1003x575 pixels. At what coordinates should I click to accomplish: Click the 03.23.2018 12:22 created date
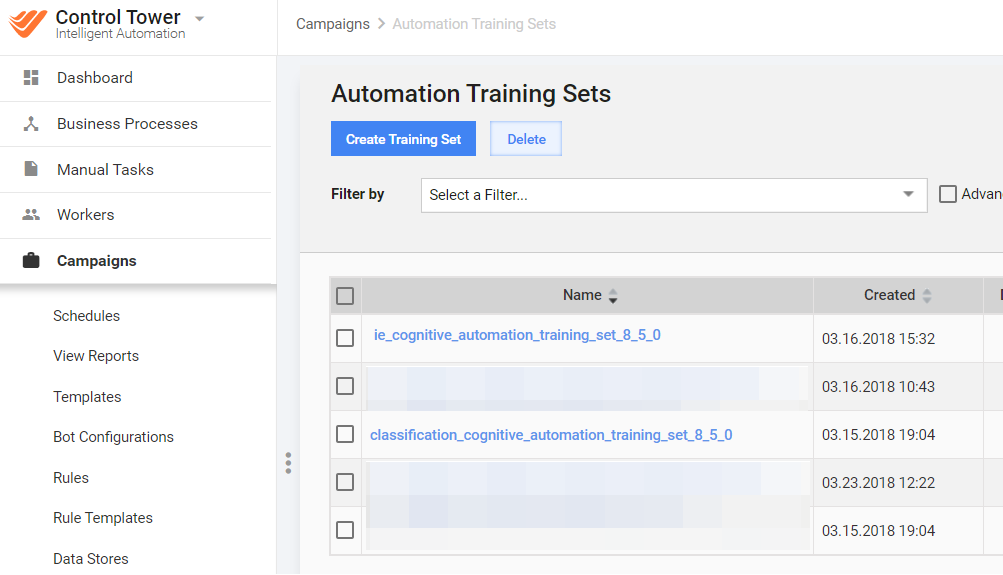tap(878, 483)
